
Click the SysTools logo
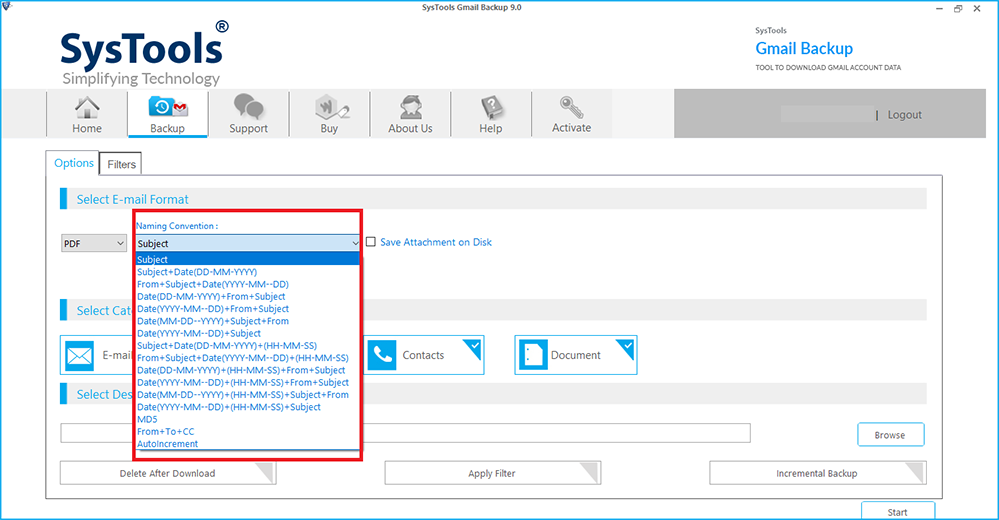[x=144, y=54]
